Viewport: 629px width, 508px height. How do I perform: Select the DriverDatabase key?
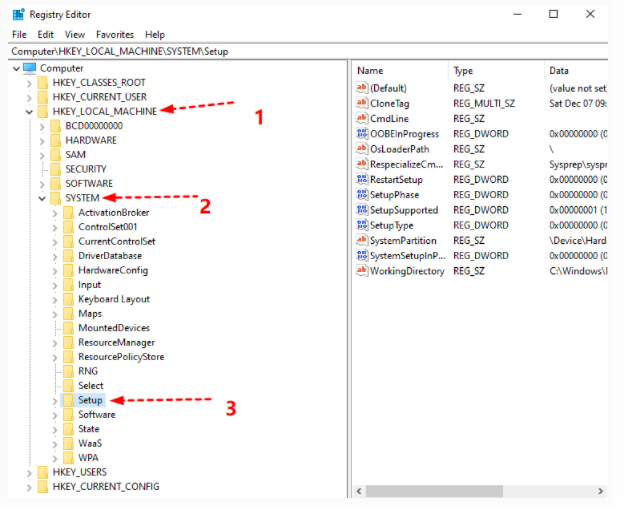tap(110, 256)
